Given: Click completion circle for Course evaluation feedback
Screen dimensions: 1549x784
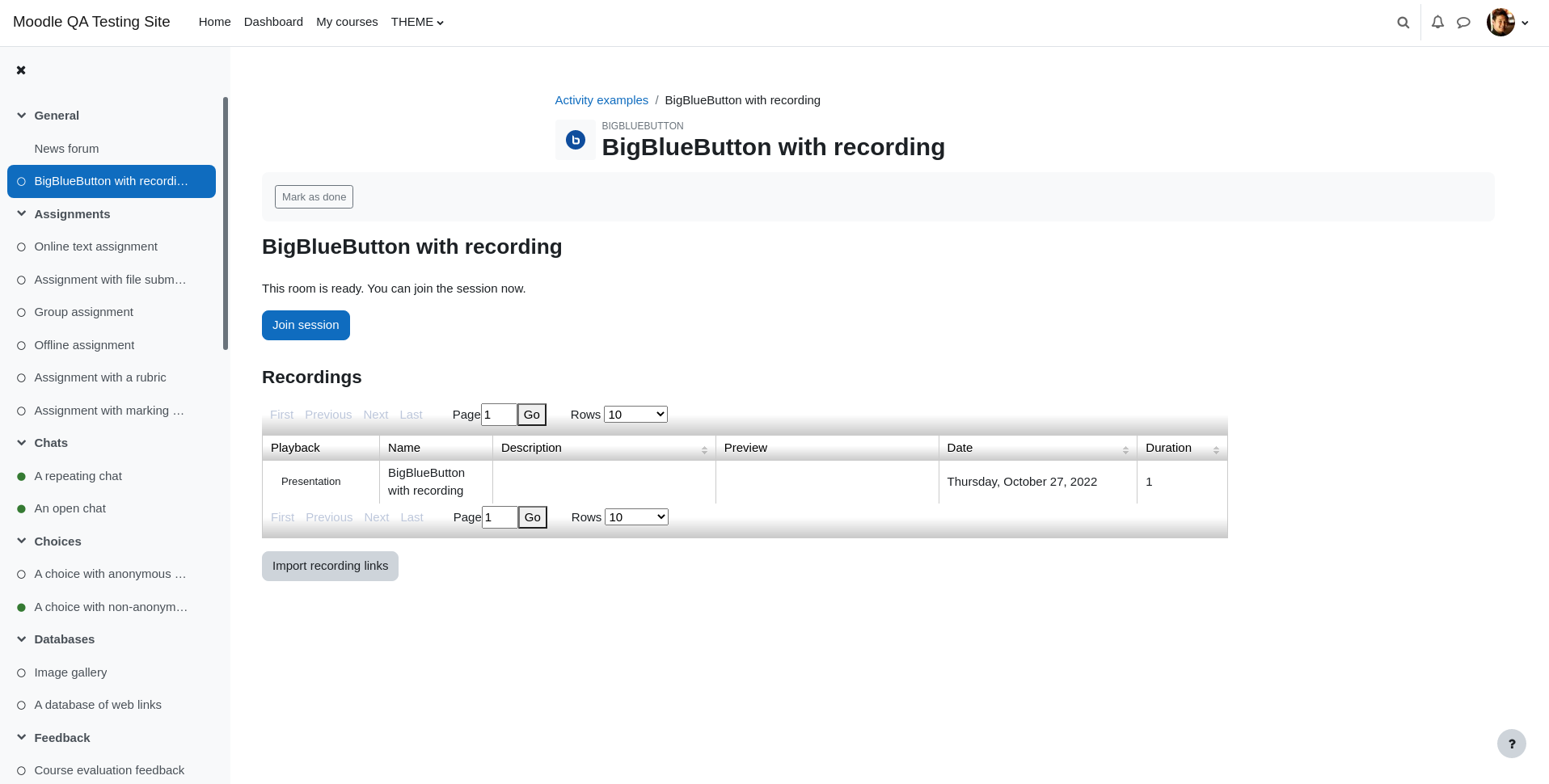Looking at the screenshot, I should tap(21, 771).
